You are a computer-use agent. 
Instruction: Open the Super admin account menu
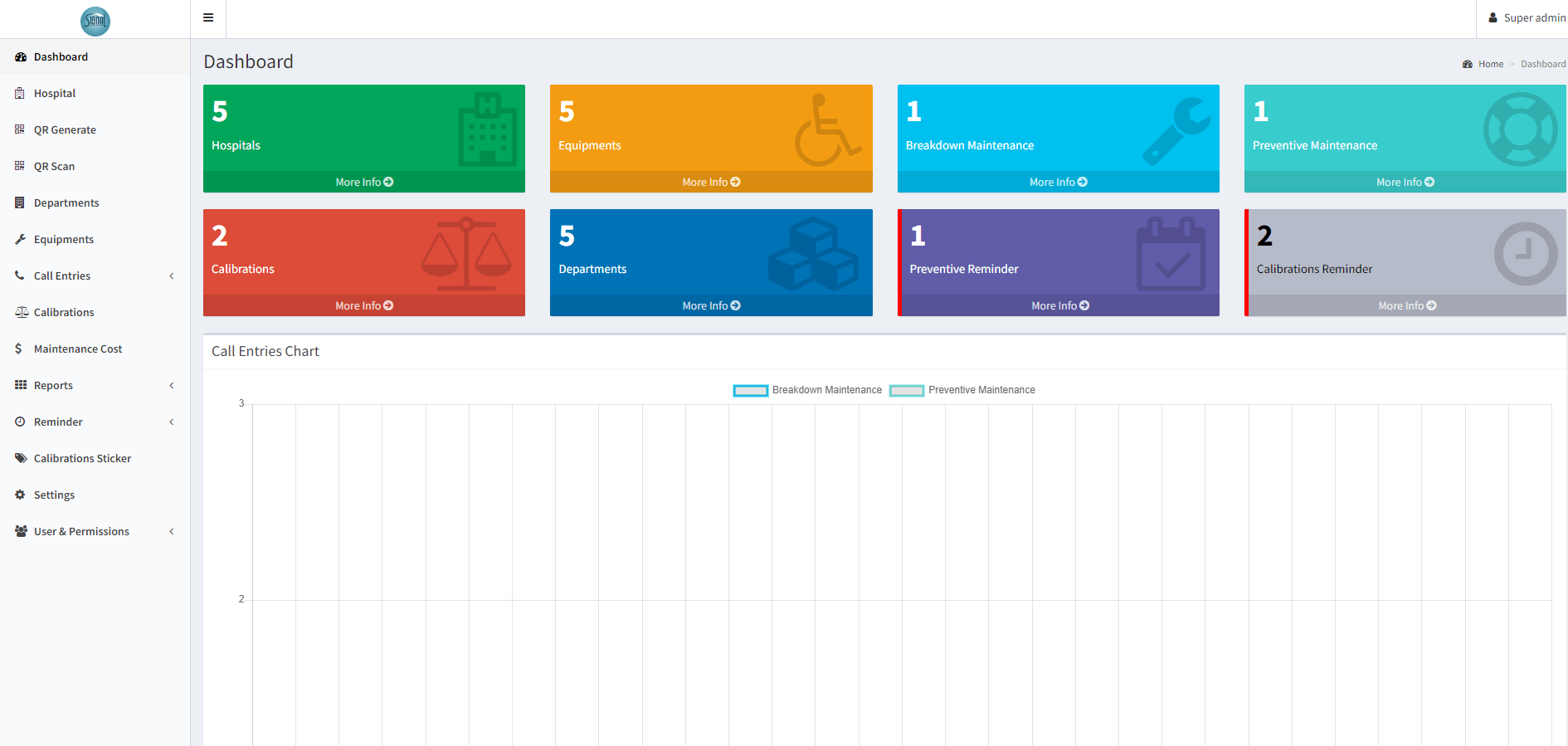pyautogui.click(x=1527, y=18)
